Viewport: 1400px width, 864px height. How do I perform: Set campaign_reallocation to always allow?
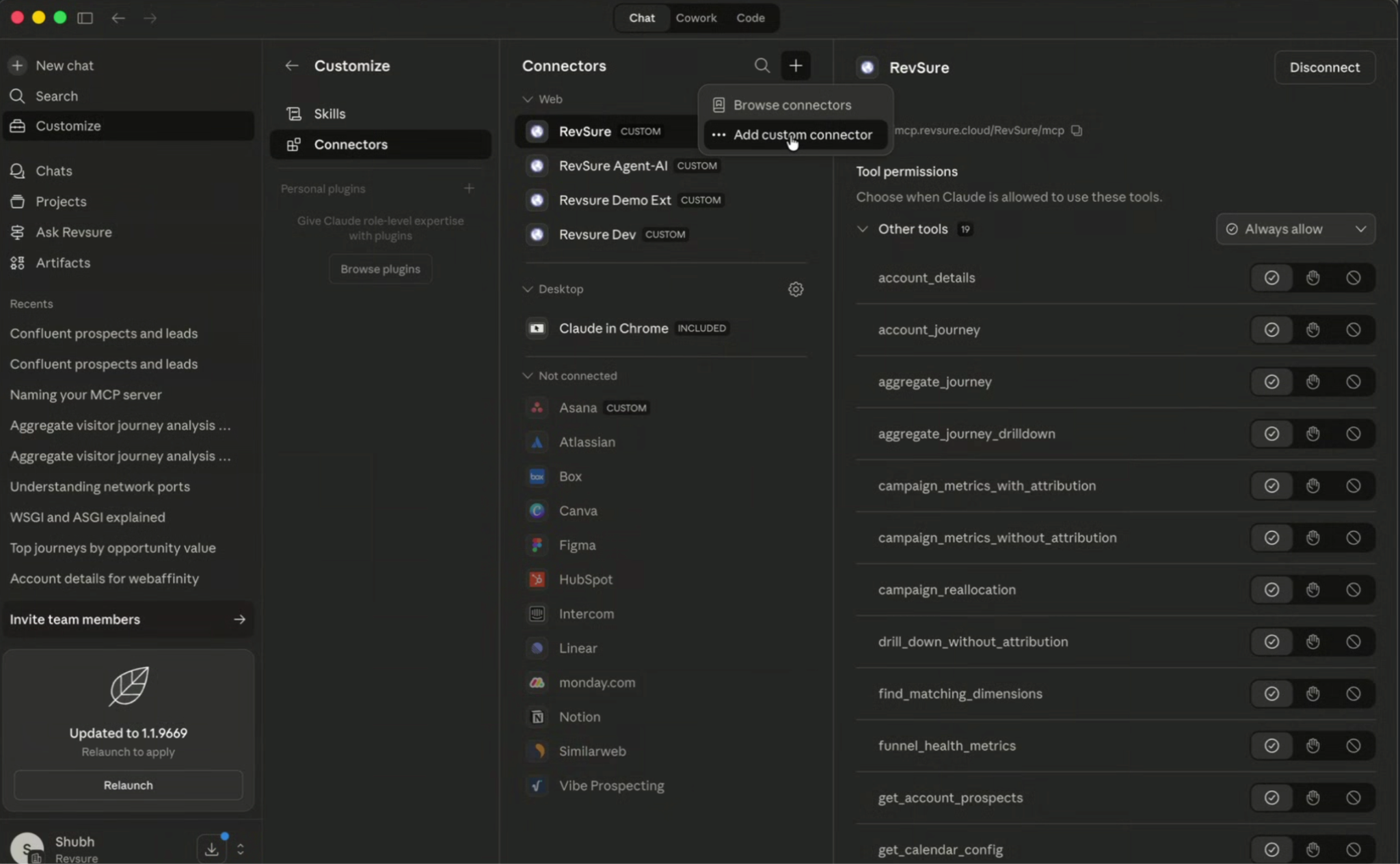(x=1271, y=589)
